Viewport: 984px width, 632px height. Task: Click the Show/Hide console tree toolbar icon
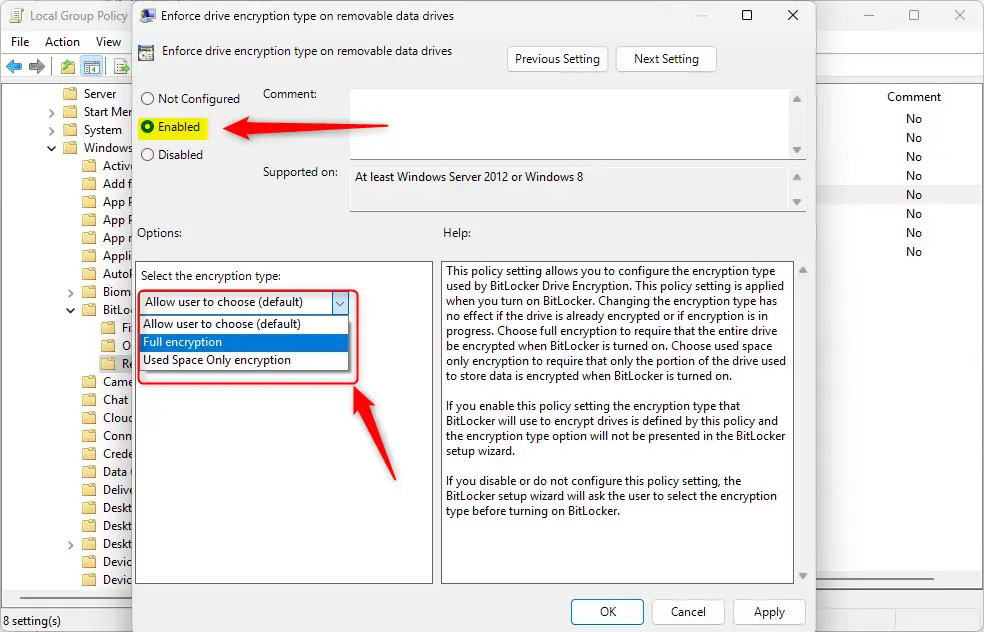click(x=92, y=66)
